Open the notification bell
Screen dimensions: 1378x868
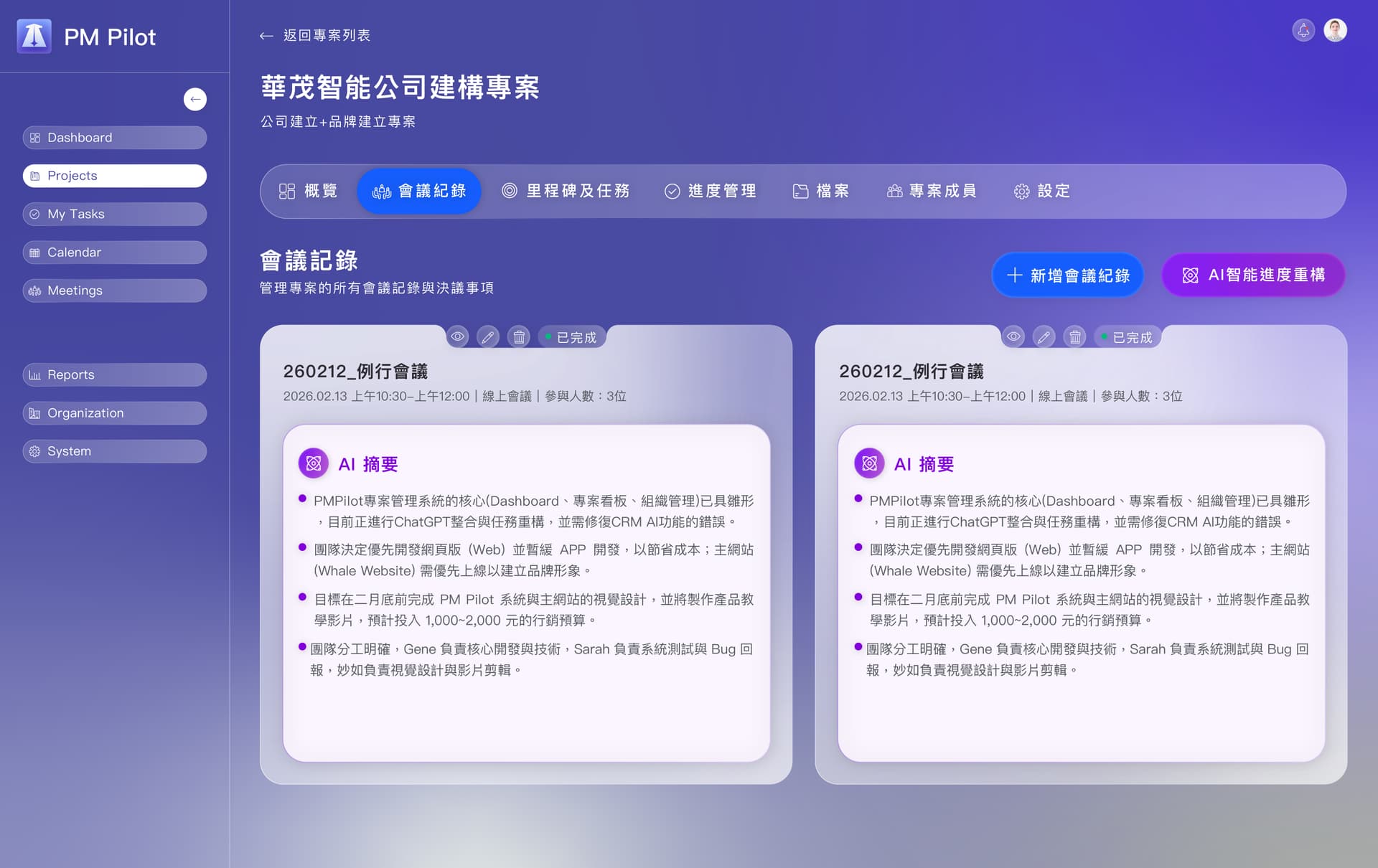tap(1303, 30)
